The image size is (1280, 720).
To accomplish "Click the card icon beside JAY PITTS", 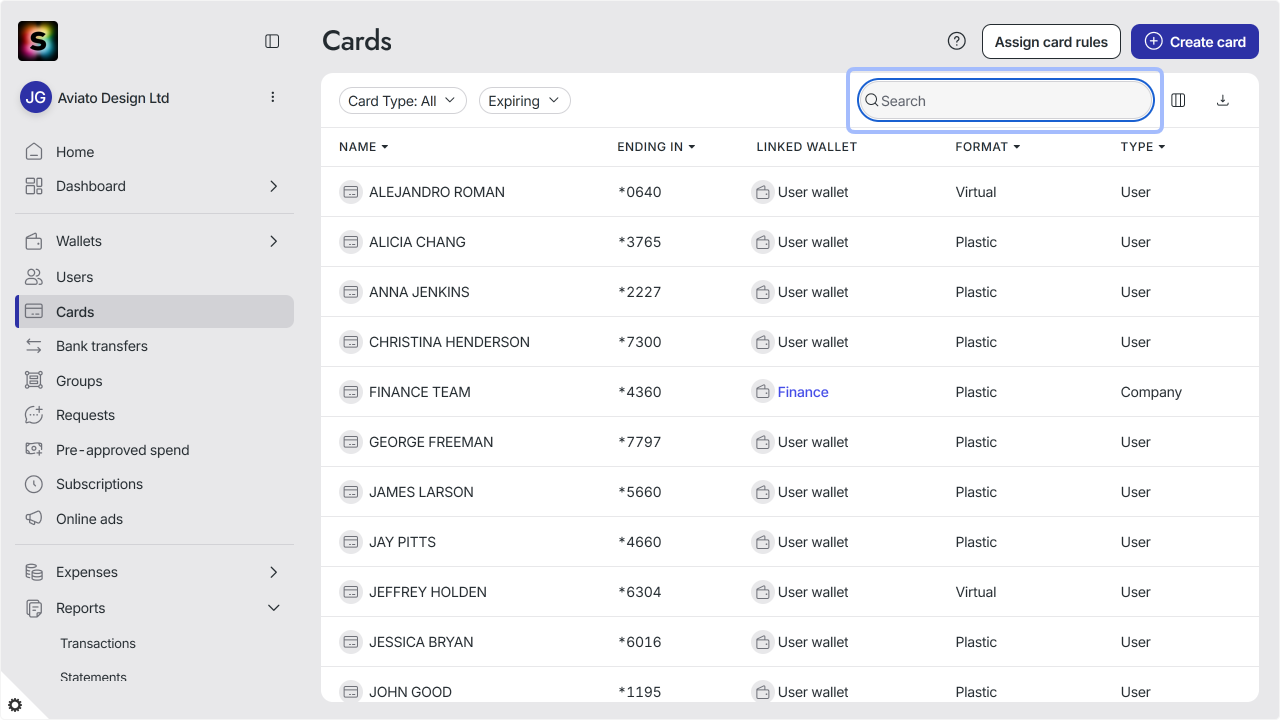I will [351, 541].
